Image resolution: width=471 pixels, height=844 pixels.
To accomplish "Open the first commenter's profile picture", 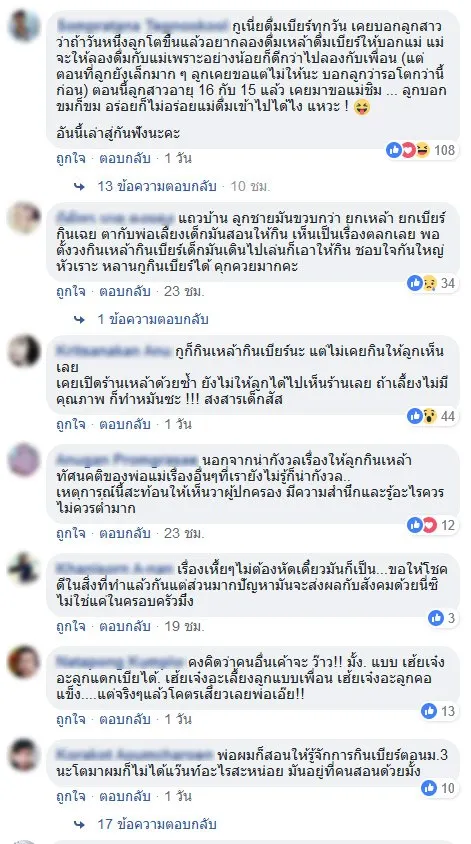I will (24, 25).
